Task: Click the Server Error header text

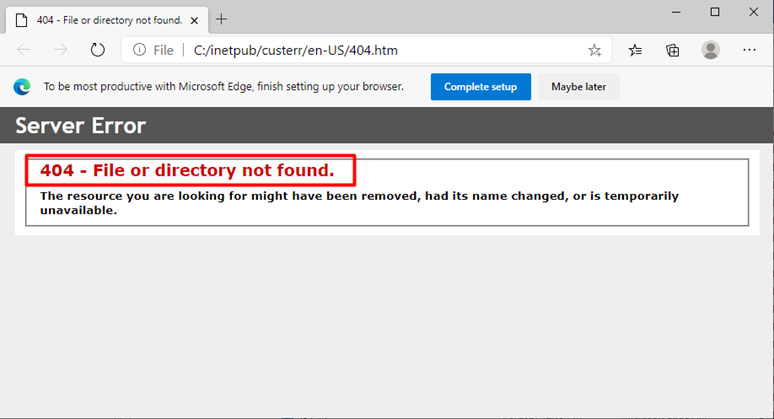Action: [80, 126]
